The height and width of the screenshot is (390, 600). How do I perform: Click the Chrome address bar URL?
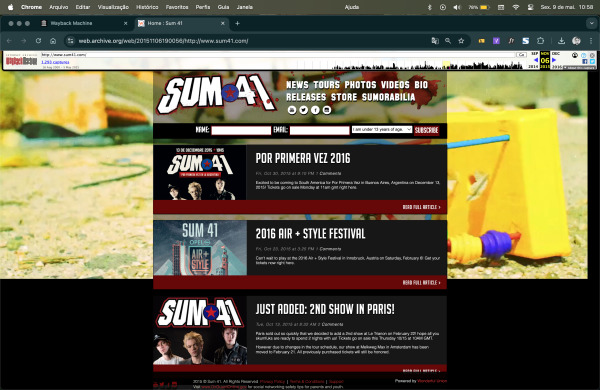pyautogui.click(x=163, y=41)
